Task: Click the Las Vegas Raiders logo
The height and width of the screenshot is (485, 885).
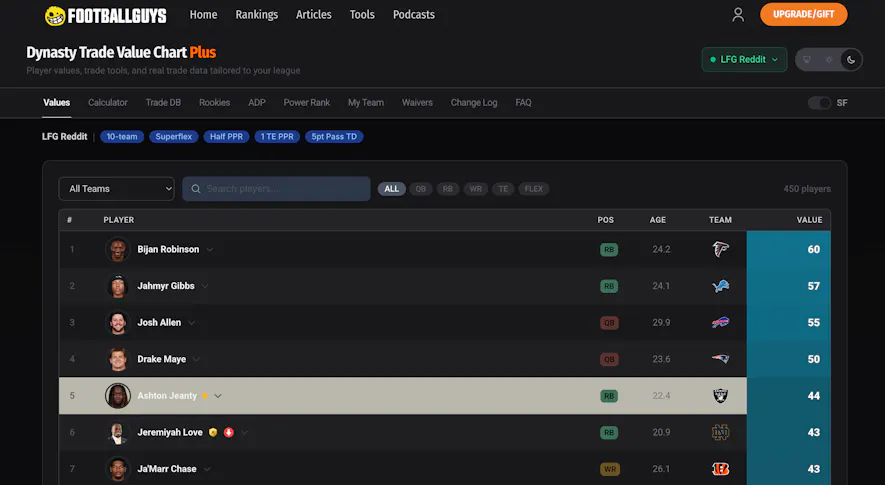Action: click(720, 396)
